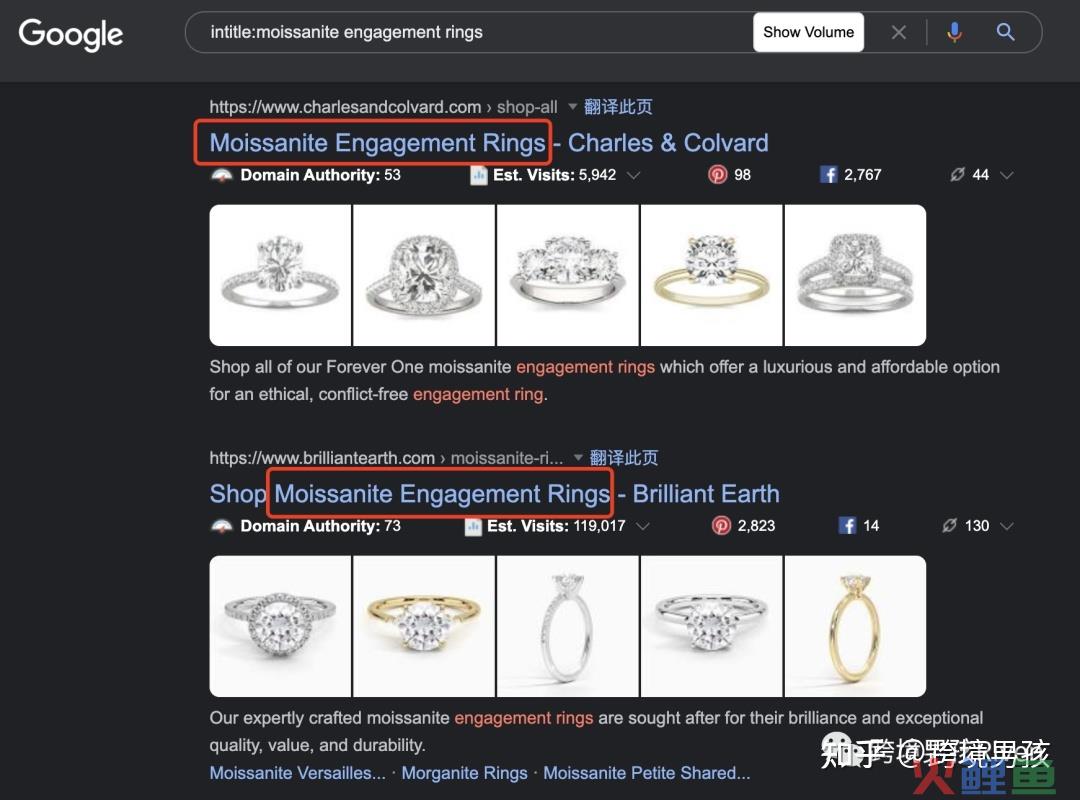This screenshot has height=800, width=1080.
Task: Go to Google logo homepage
Action: [x=71, y=34]
